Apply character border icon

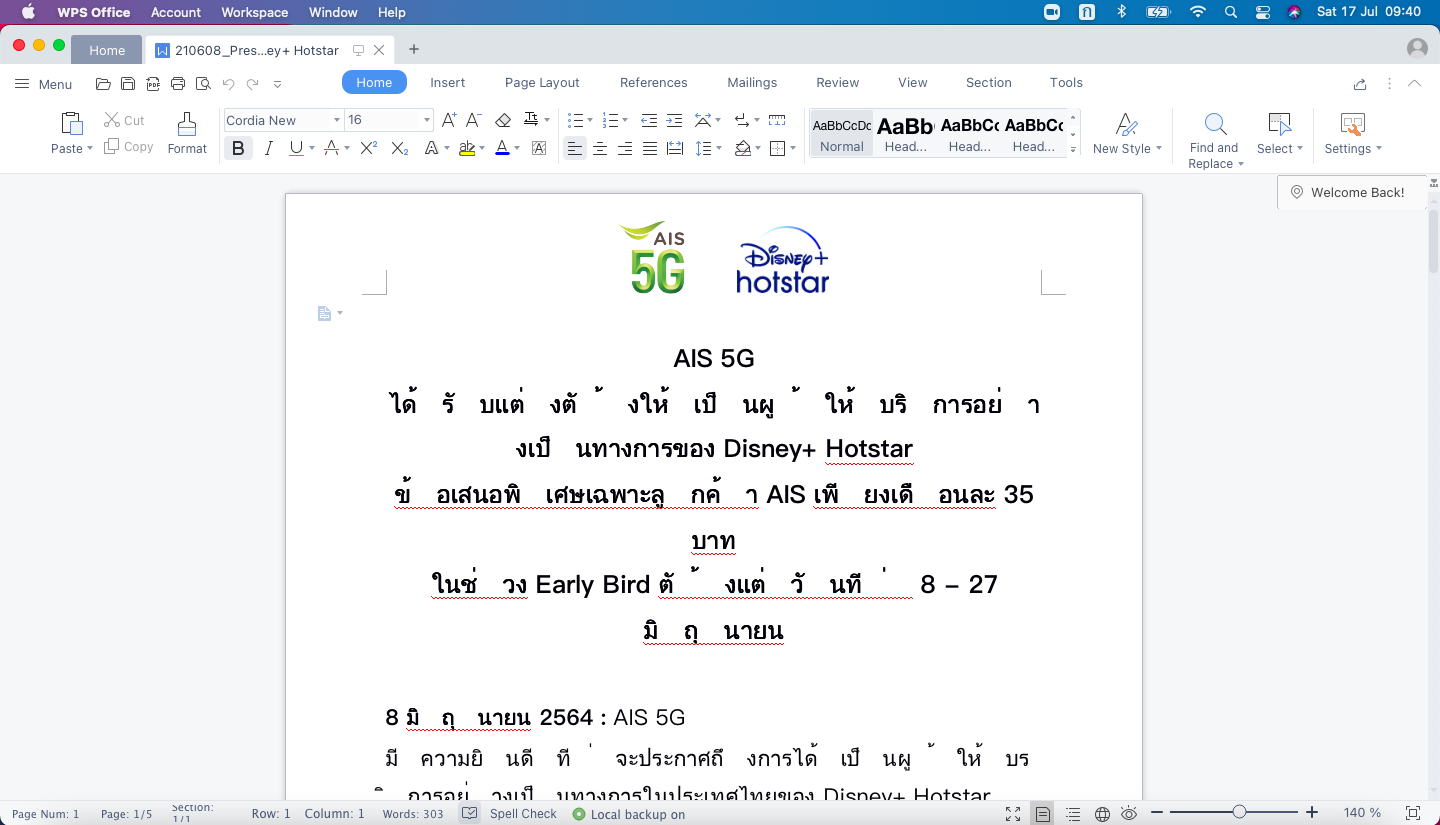[x=539, y=148]
